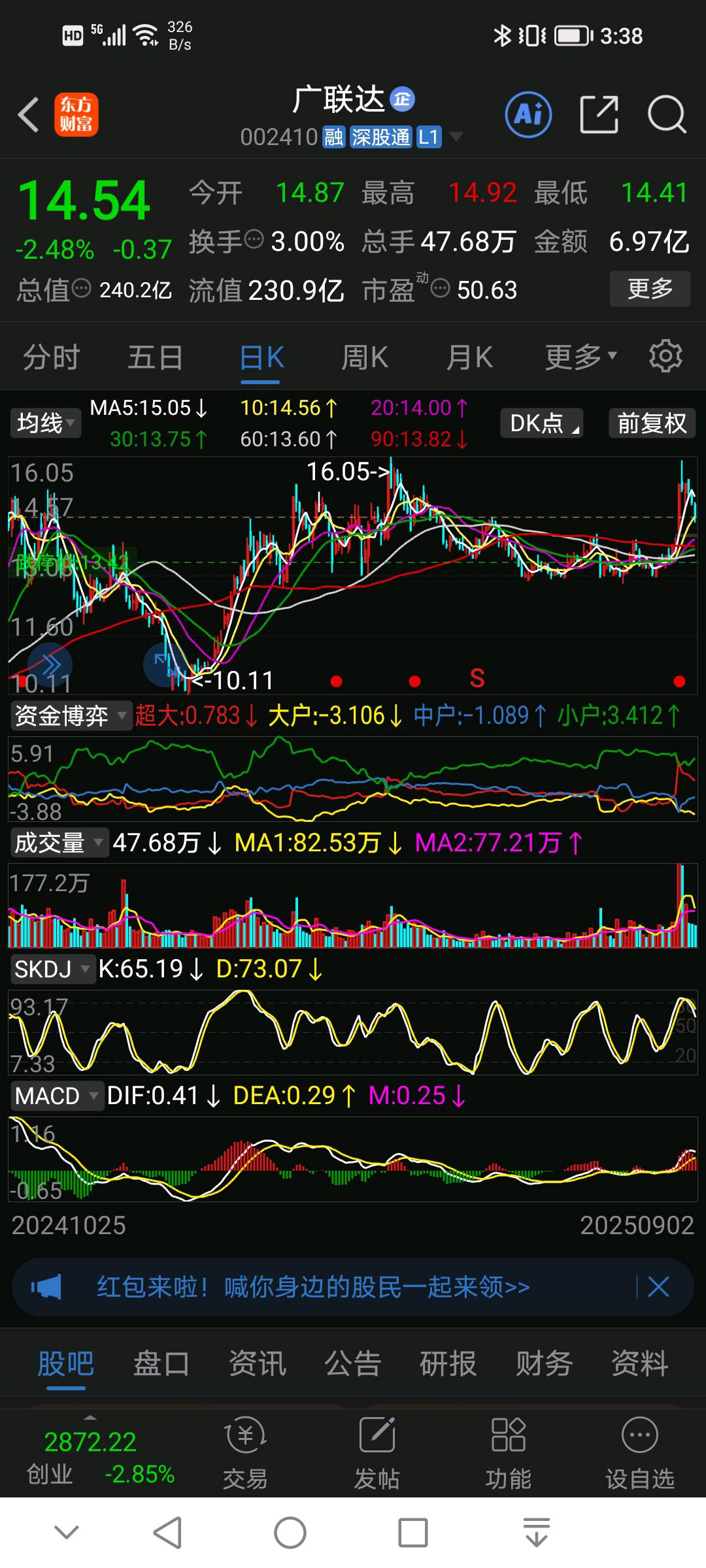Tap Android home circle button
The image size is (706, 1568).
click(290, 1532)
